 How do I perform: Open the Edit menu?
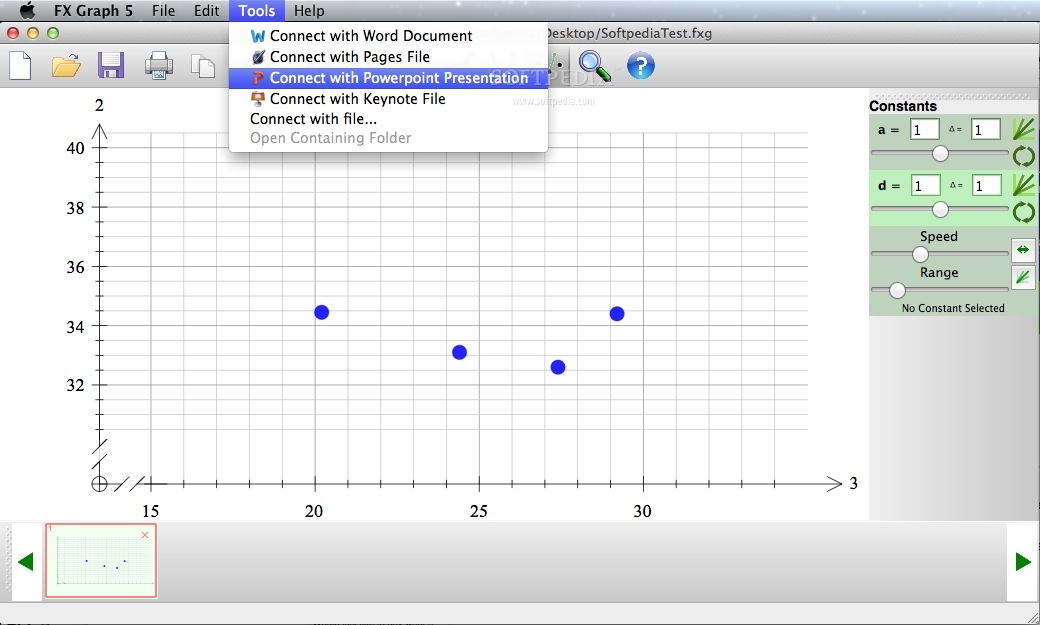[206, 11]
